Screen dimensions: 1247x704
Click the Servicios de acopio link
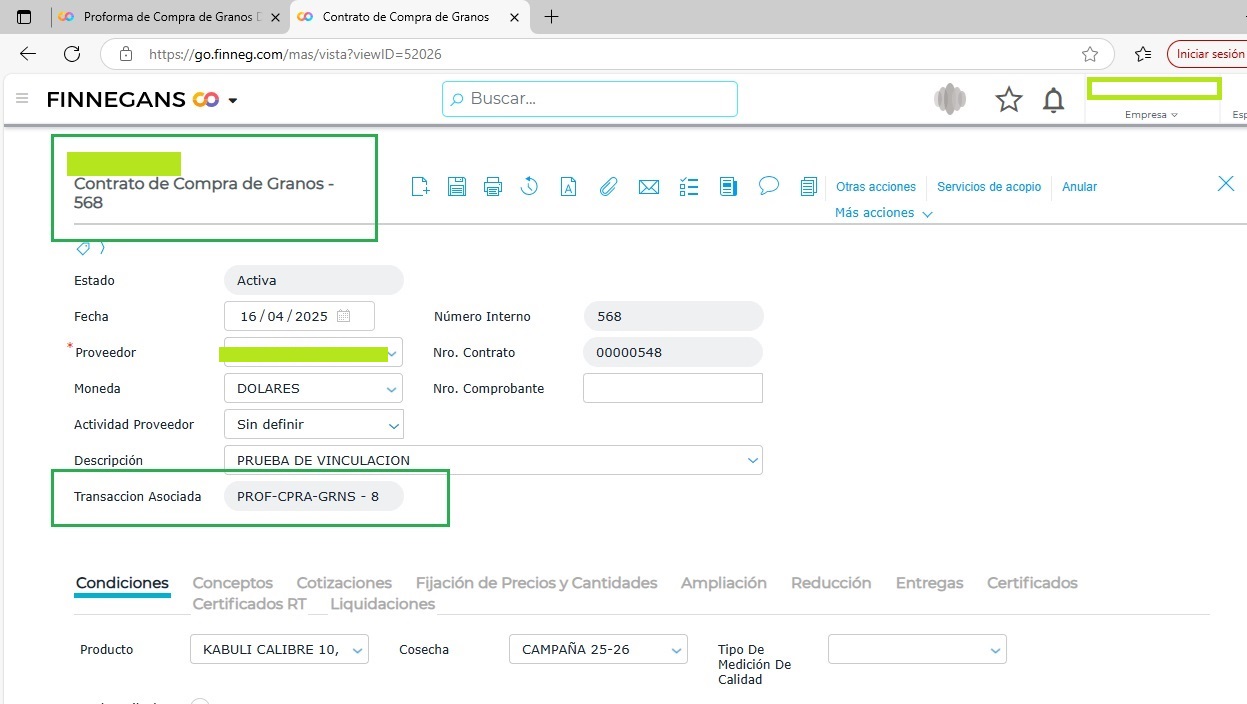click(988, 187)
